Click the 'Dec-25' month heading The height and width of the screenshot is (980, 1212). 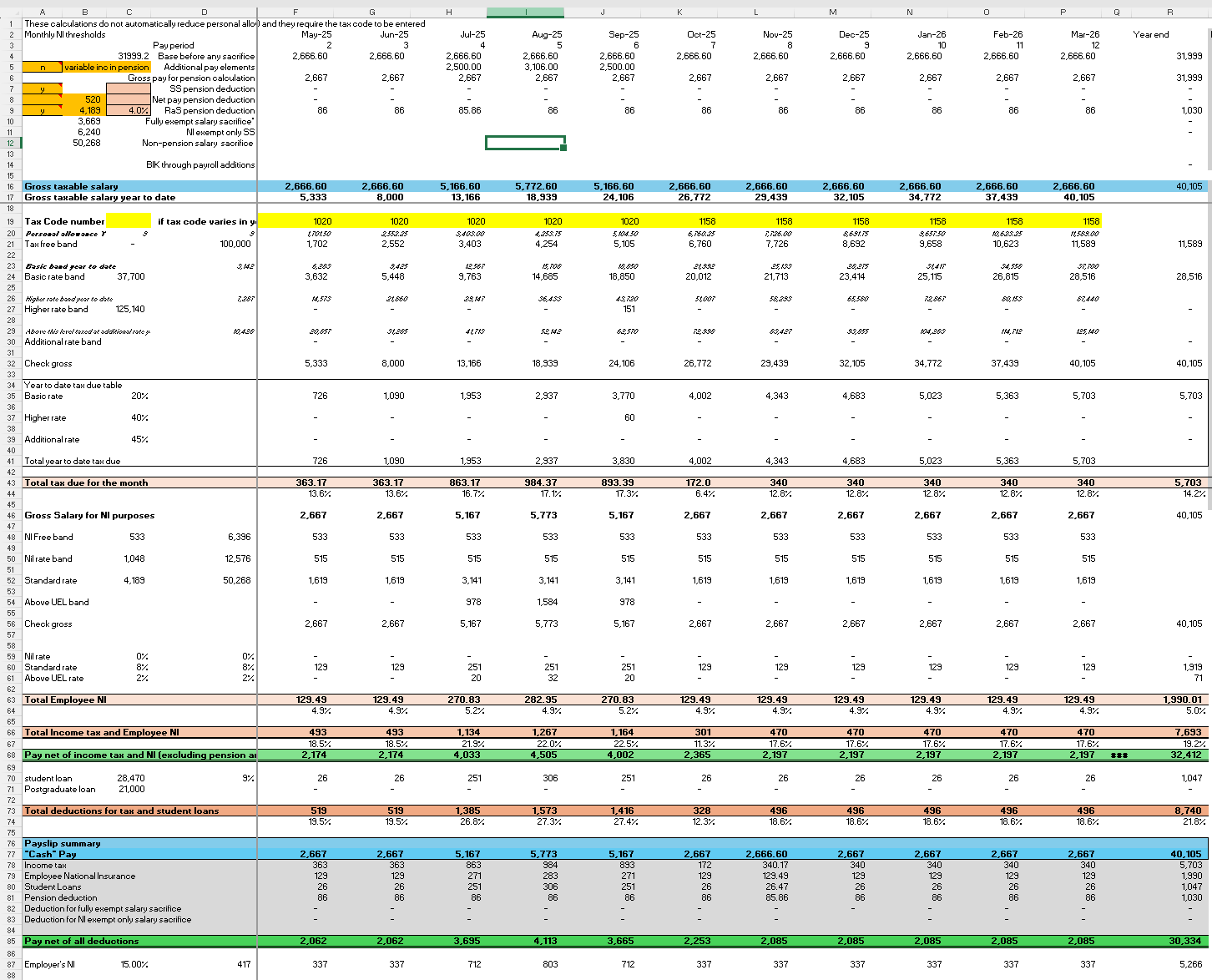click(x=853, y=34)
